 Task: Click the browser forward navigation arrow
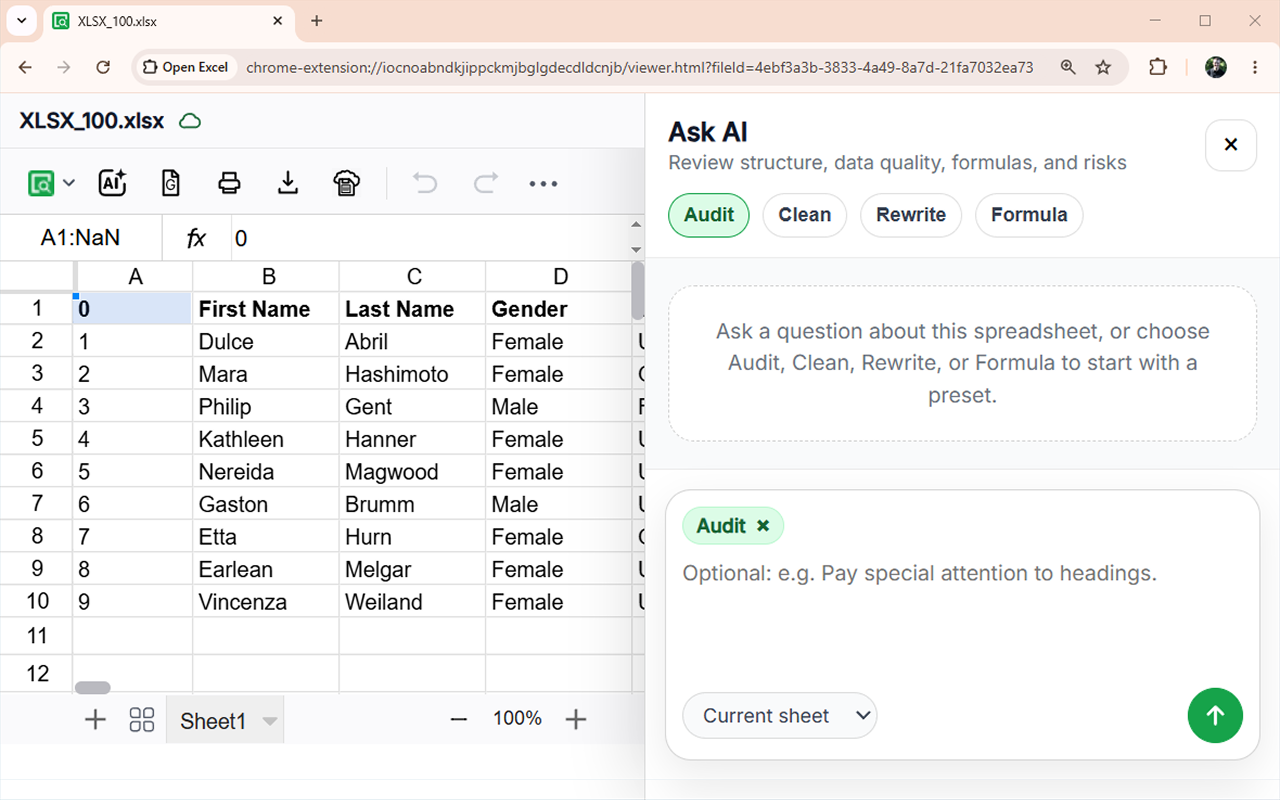point(64,67)
